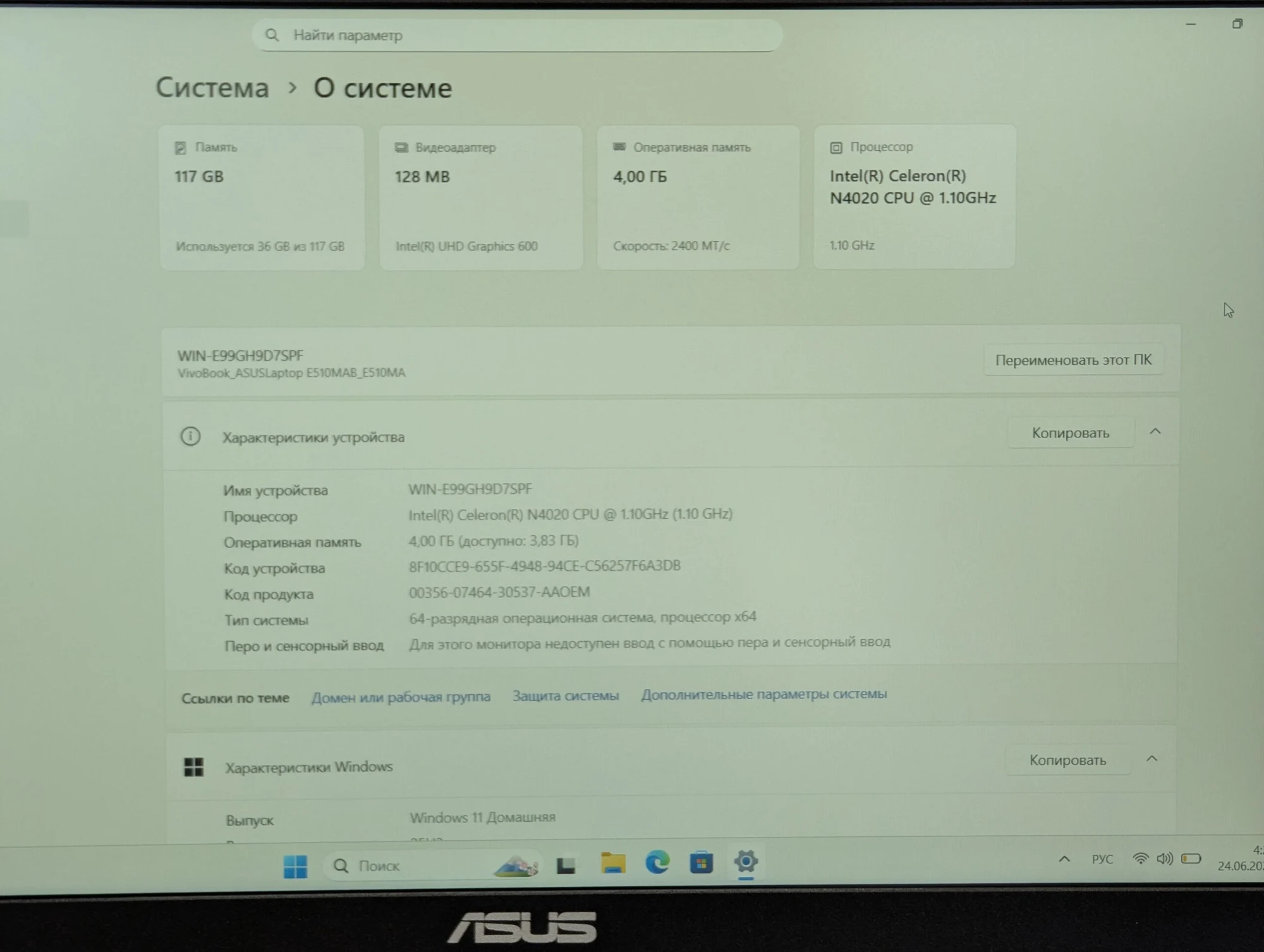The height and width of the screenshot is (952, 1264).
Task: Minimize the Settings window
Action: [x=1191, y=25]
